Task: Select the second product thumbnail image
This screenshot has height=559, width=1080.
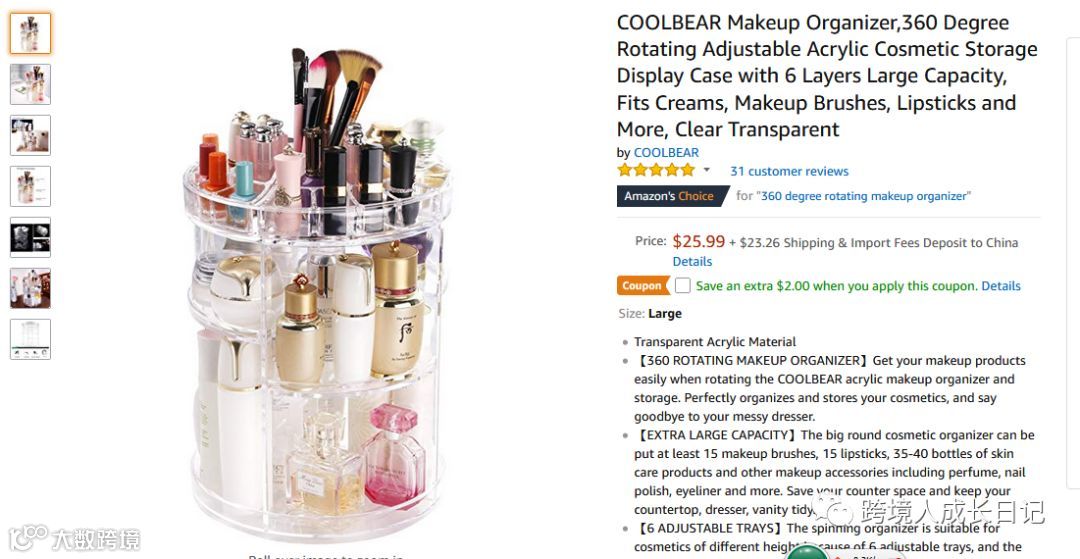Action: pos(30,84)
